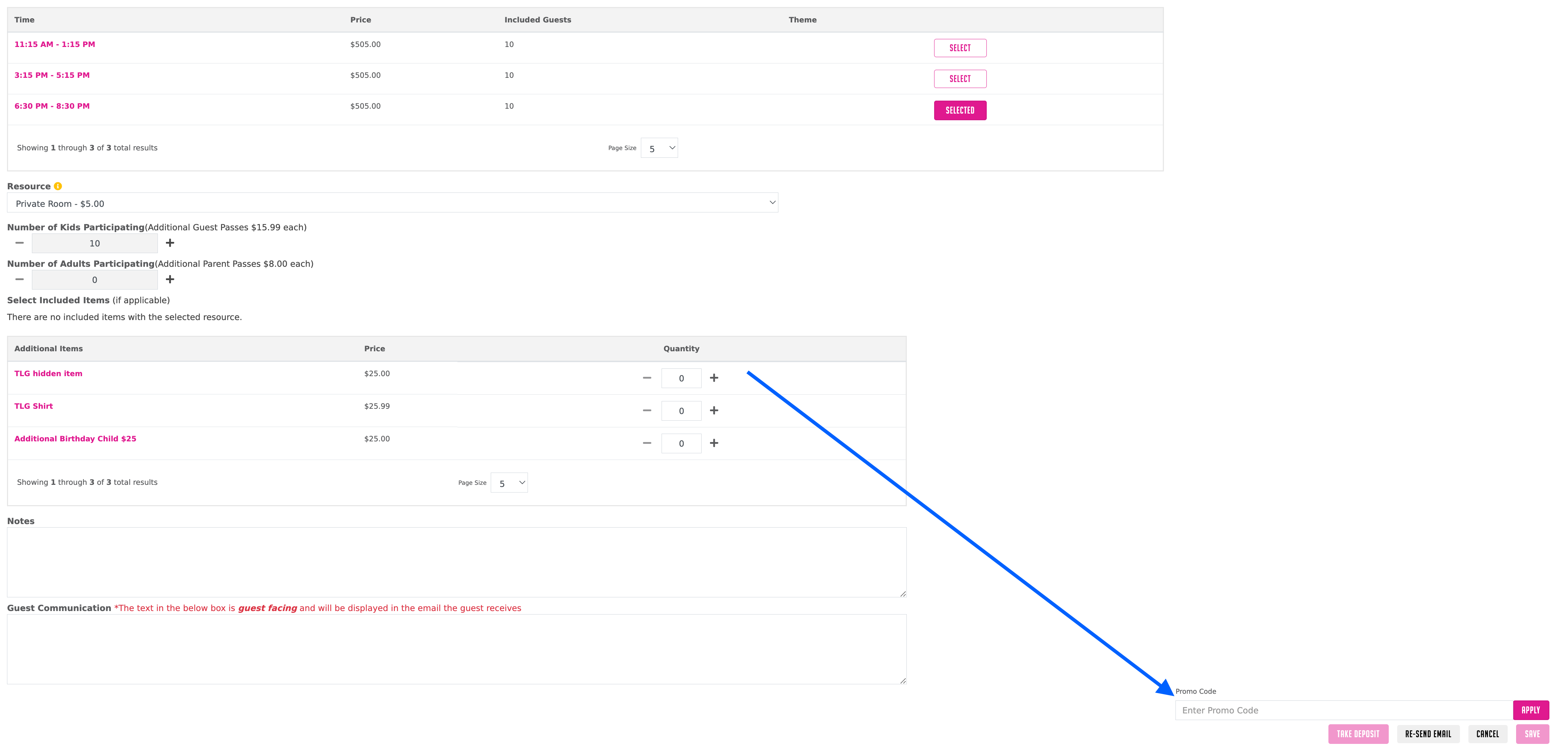
Task: Open the Resource dropdown
Action: (x=392, y=203)
